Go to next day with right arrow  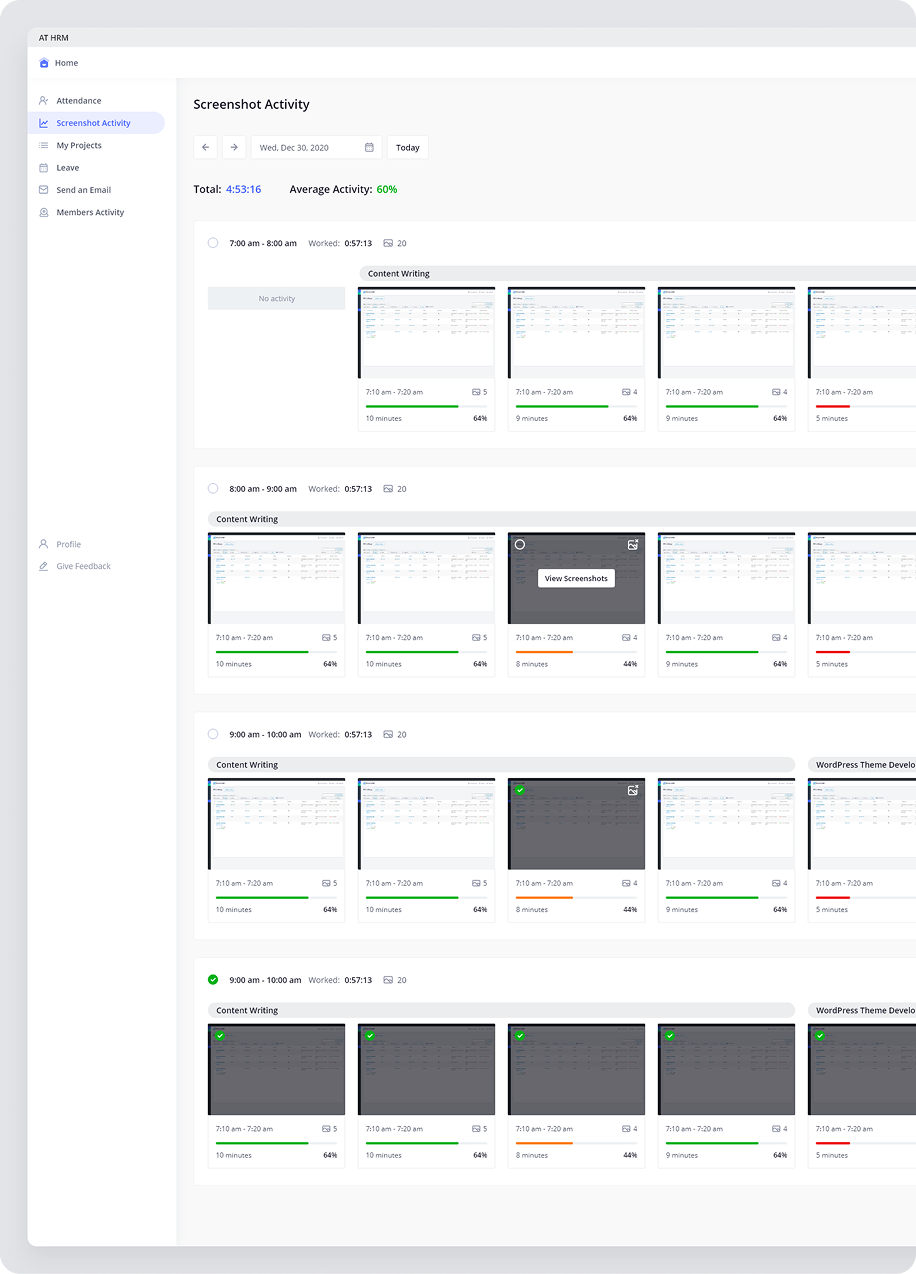(x=234, y=147)
